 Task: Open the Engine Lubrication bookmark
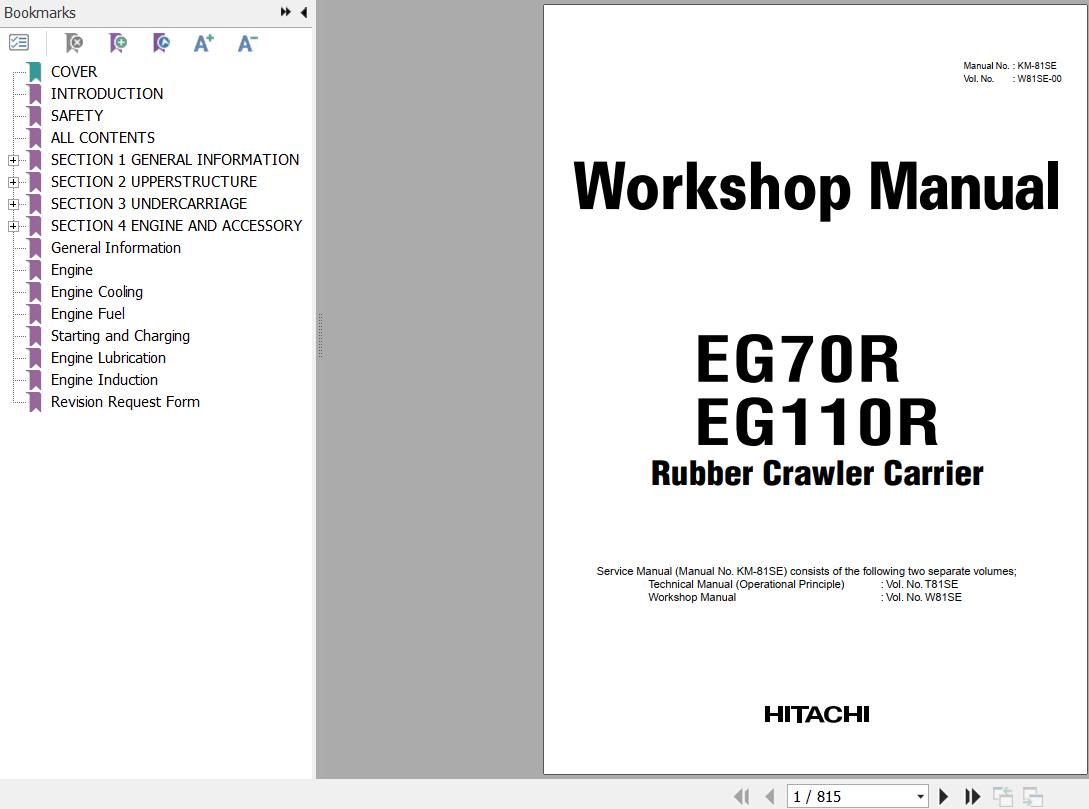pyautogui.click(x=108, y=358)
